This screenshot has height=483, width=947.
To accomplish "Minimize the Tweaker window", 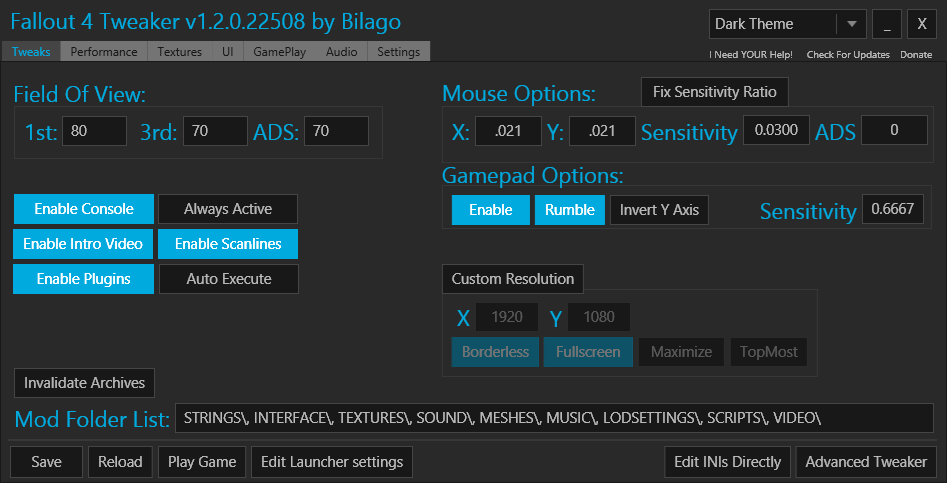I will click(x=887, y=24).
